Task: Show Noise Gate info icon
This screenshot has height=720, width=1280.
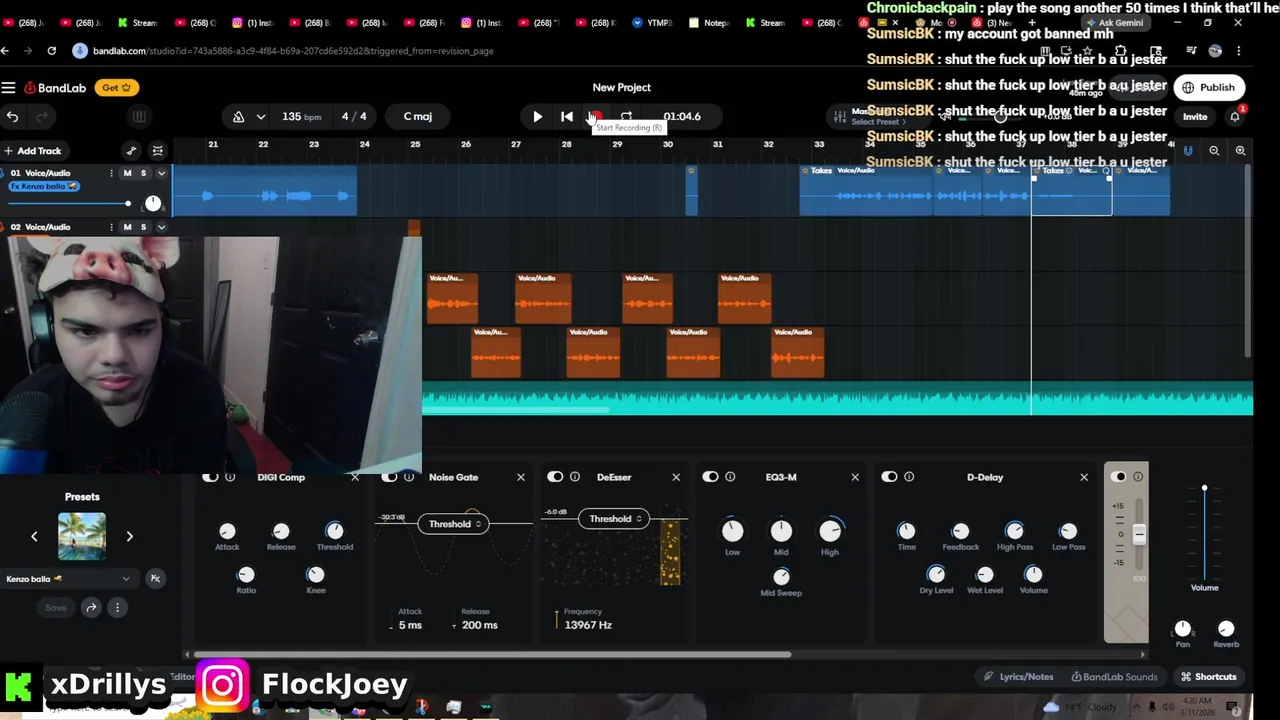Action: [x=408, y=478]
